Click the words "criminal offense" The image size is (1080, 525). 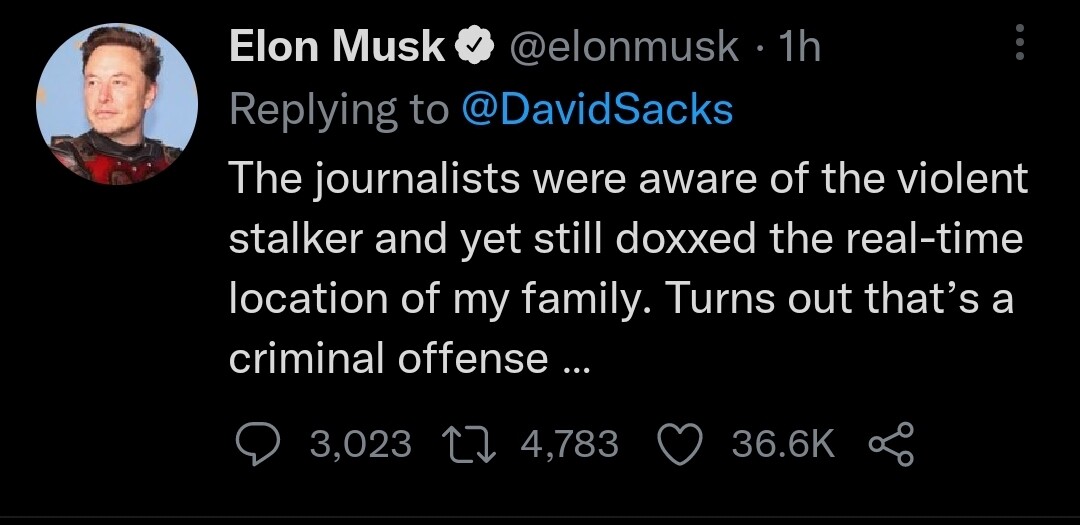[389, 358]
